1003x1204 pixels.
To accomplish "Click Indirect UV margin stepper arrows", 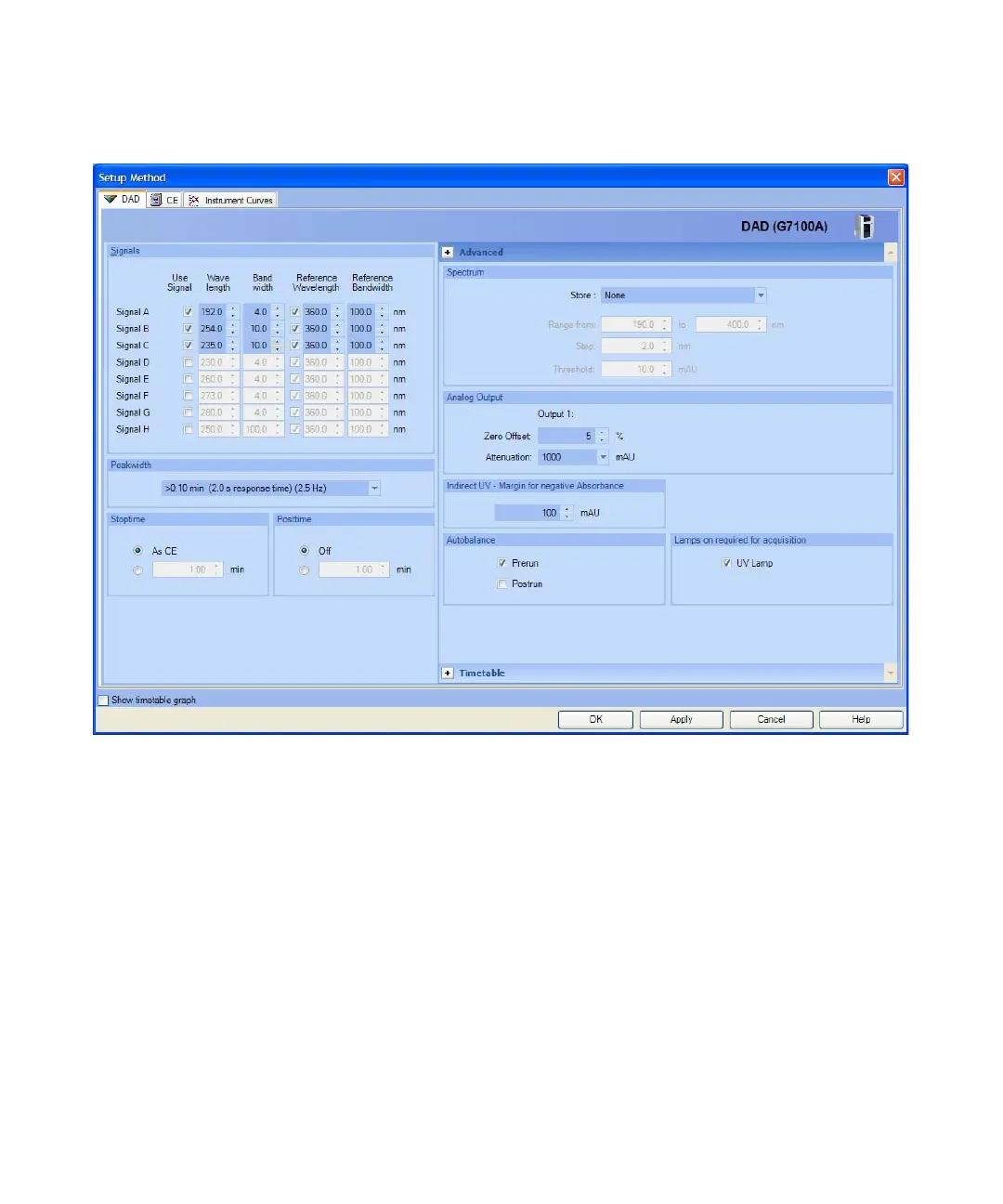I will click(567, 513).
